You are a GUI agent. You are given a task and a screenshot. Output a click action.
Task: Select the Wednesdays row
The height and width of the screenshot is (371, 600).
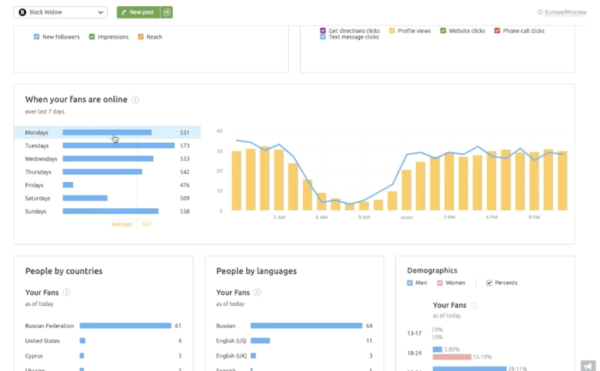pos(107,159)
